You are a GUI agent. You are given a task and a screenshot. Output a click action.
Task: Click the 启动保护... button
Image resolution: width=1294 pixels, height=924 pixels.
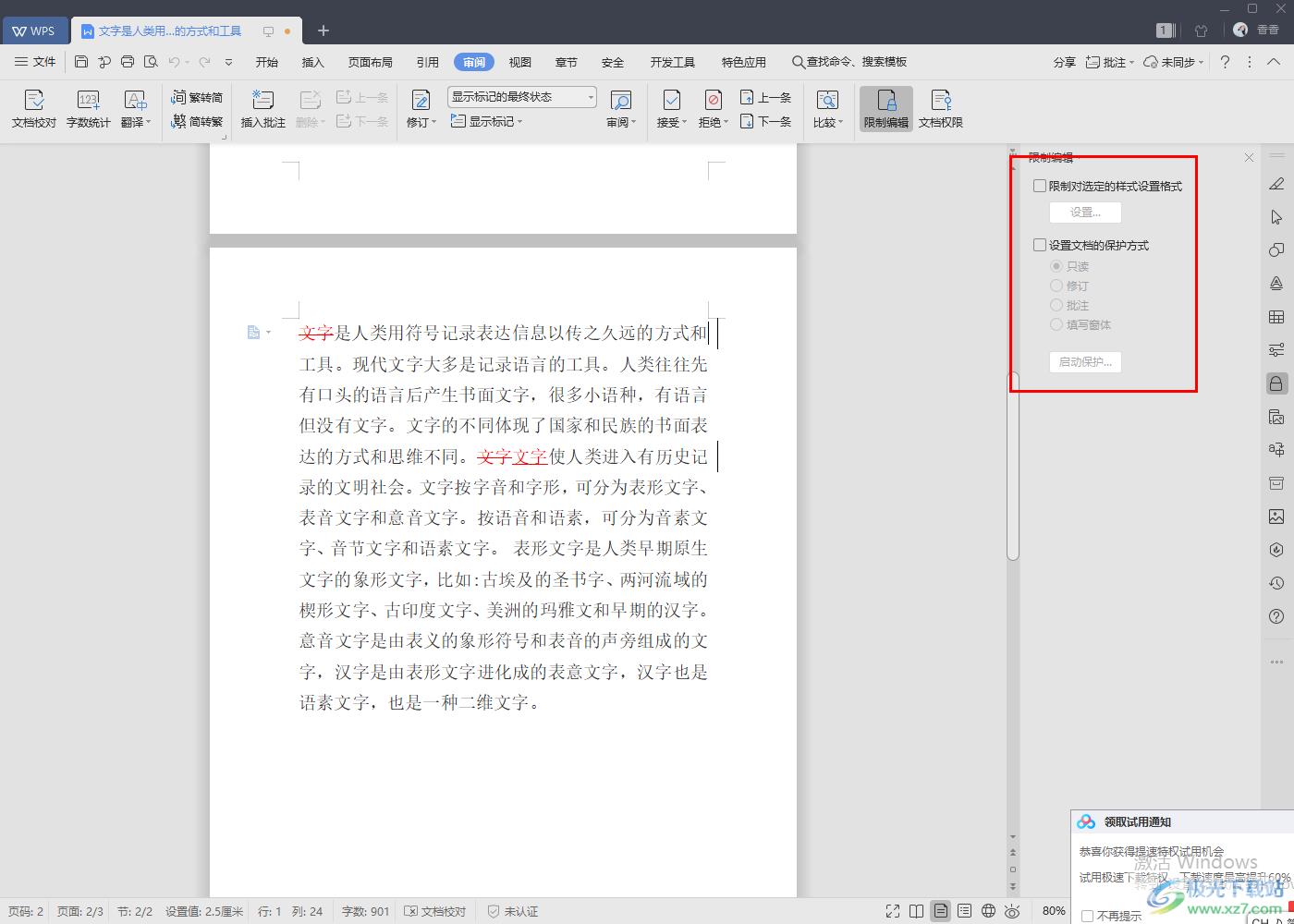(x=1085, y=361)
